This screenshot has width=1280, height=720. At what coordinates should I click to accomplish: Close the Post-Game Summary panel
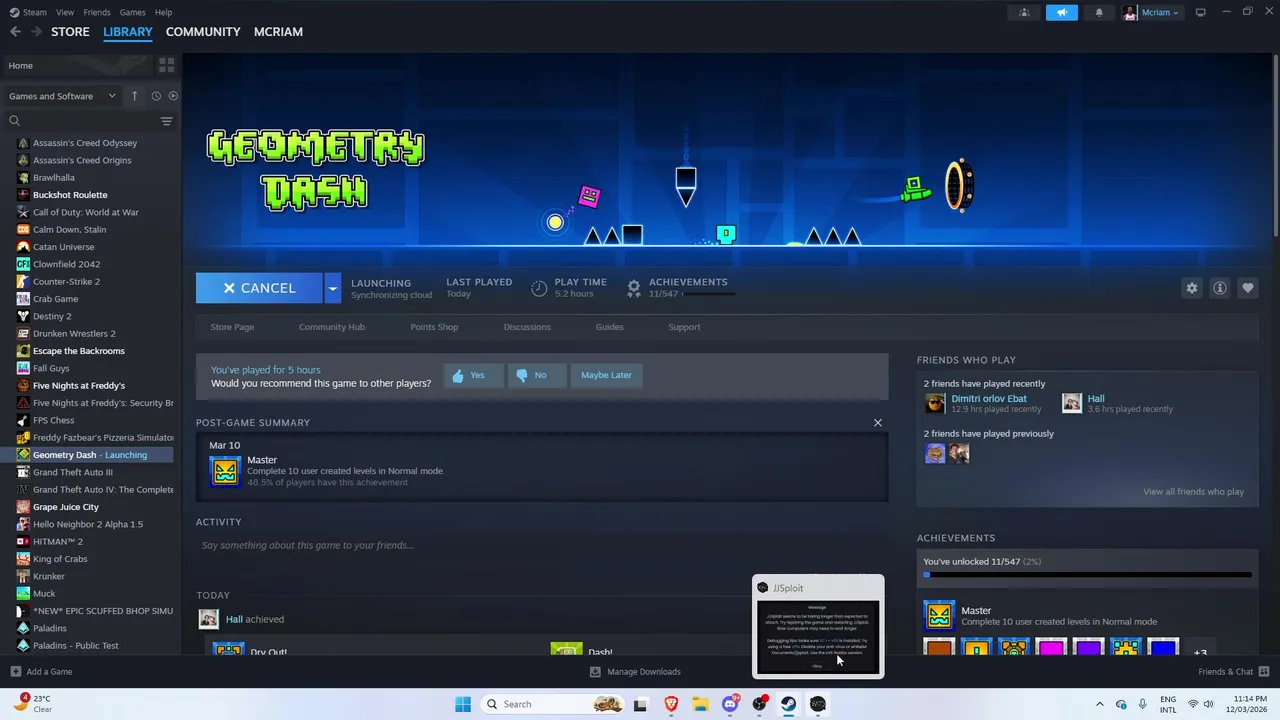[878, 423]
